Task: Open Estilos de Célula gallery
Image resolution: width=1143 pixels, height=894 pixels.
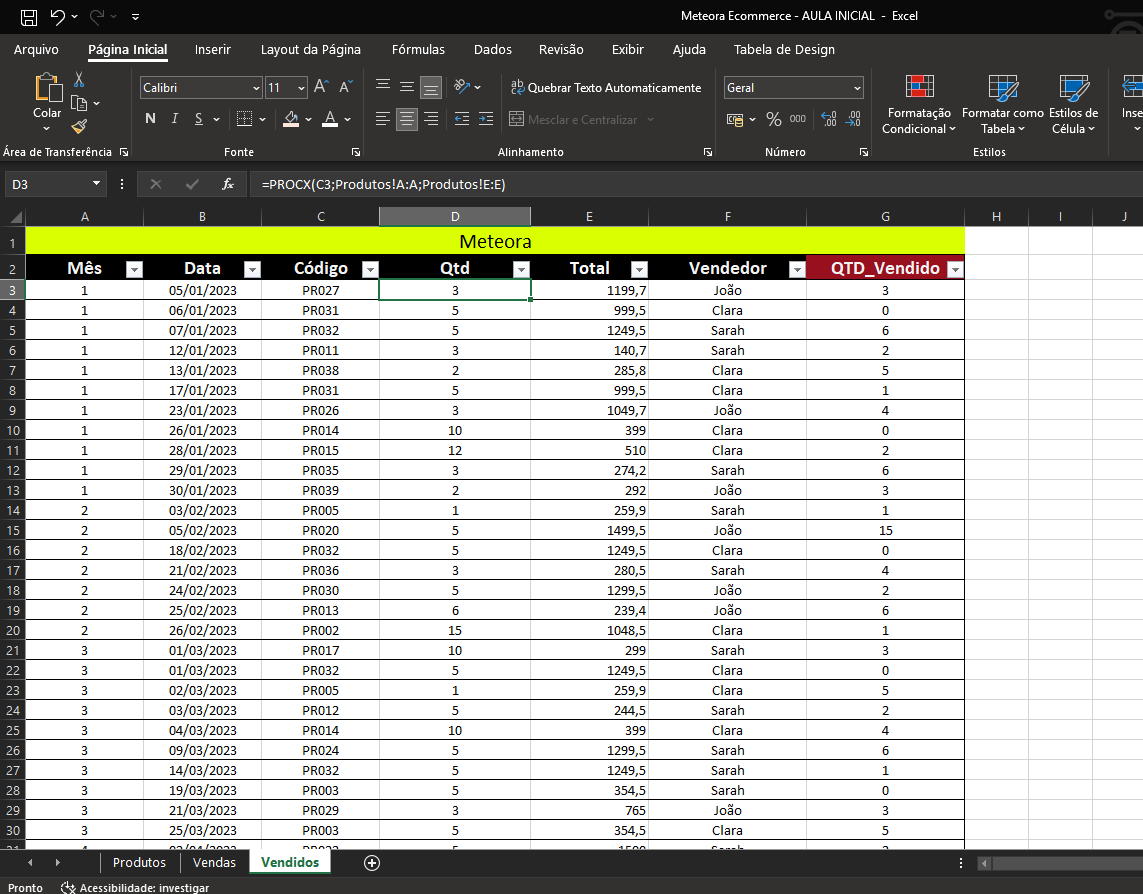Action: point(1073,104)
